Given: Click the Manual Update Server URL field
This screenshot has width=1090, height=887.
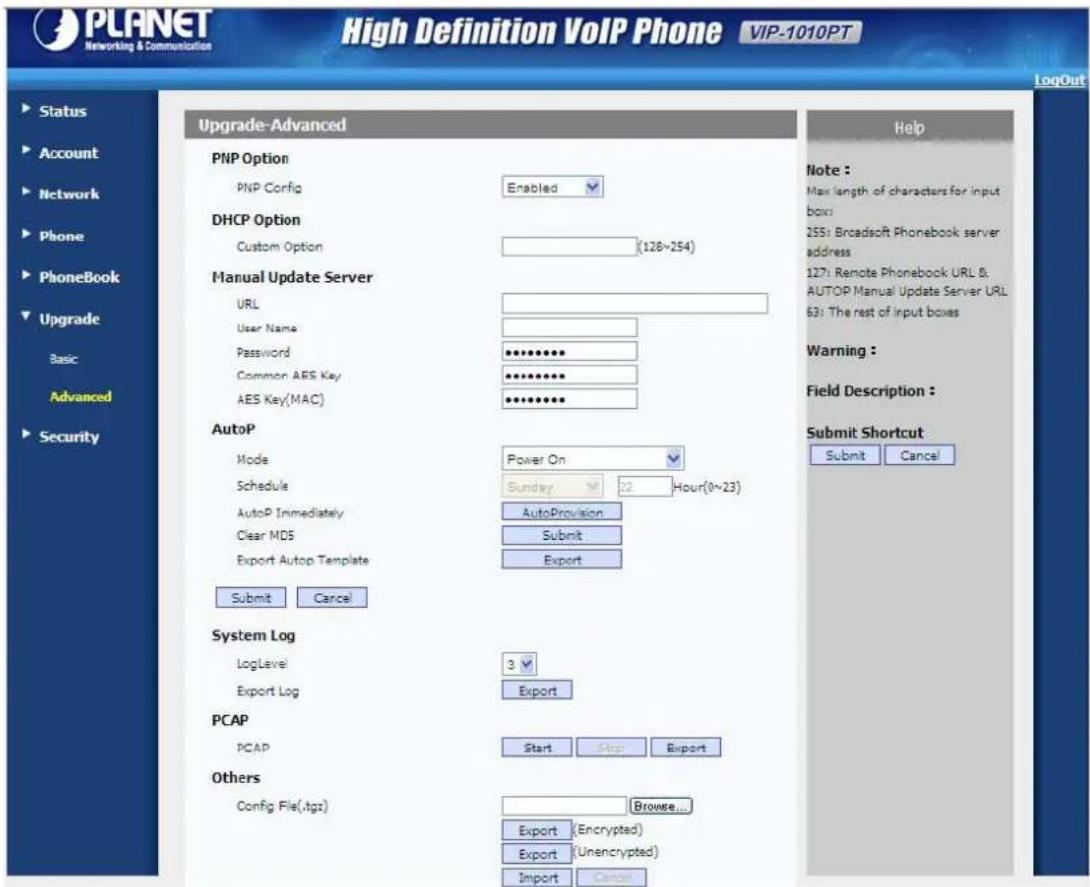Looking at the screenshot, I should click(x=635, y=303).
